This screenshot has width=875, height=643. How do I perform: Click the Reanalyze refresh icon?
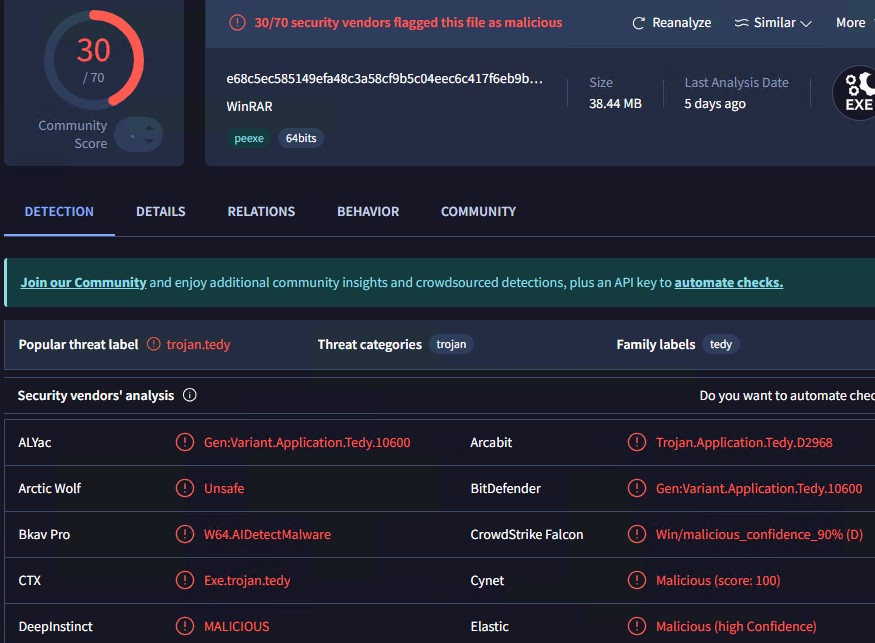pos(638,23)
